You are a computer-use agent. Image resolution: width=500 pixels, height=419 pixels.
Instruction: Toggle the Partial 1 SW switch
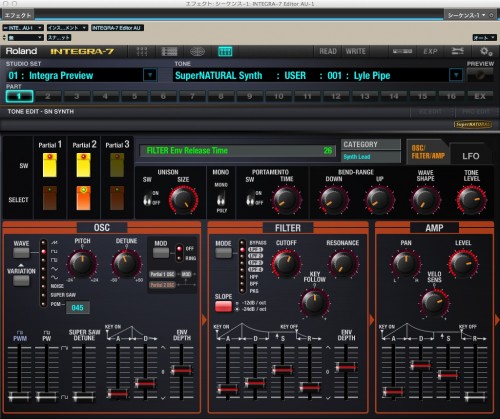coord(50,165)
